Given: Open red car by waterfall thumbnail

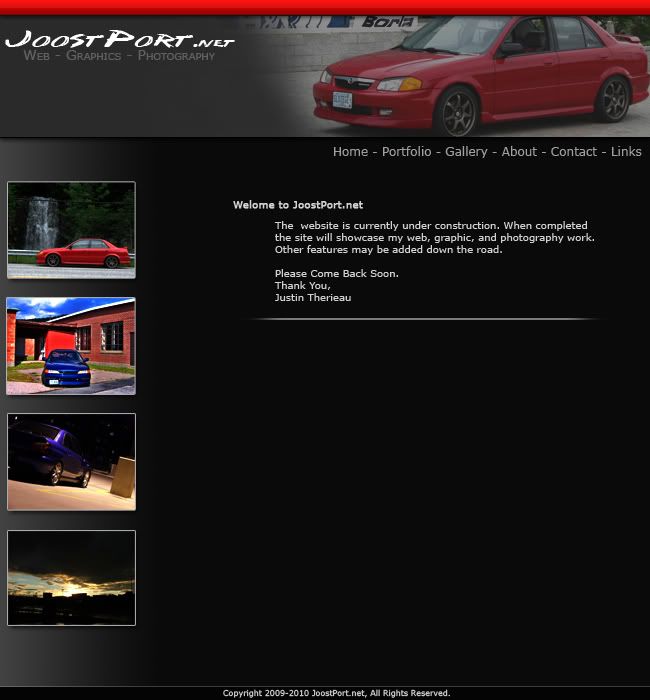Looking at the screenshot, I should (71, 230).
